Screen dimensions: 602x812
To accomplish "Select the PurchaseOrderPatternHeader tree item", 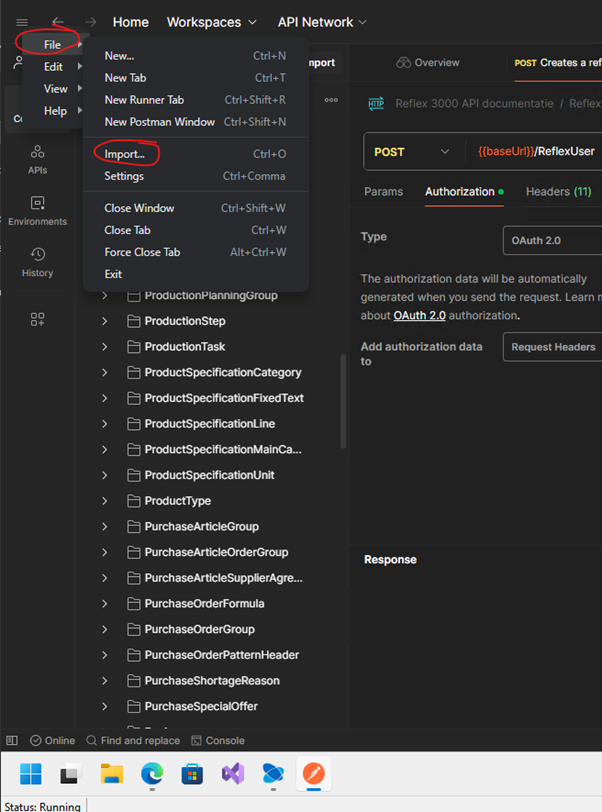I will click(222, 655).
